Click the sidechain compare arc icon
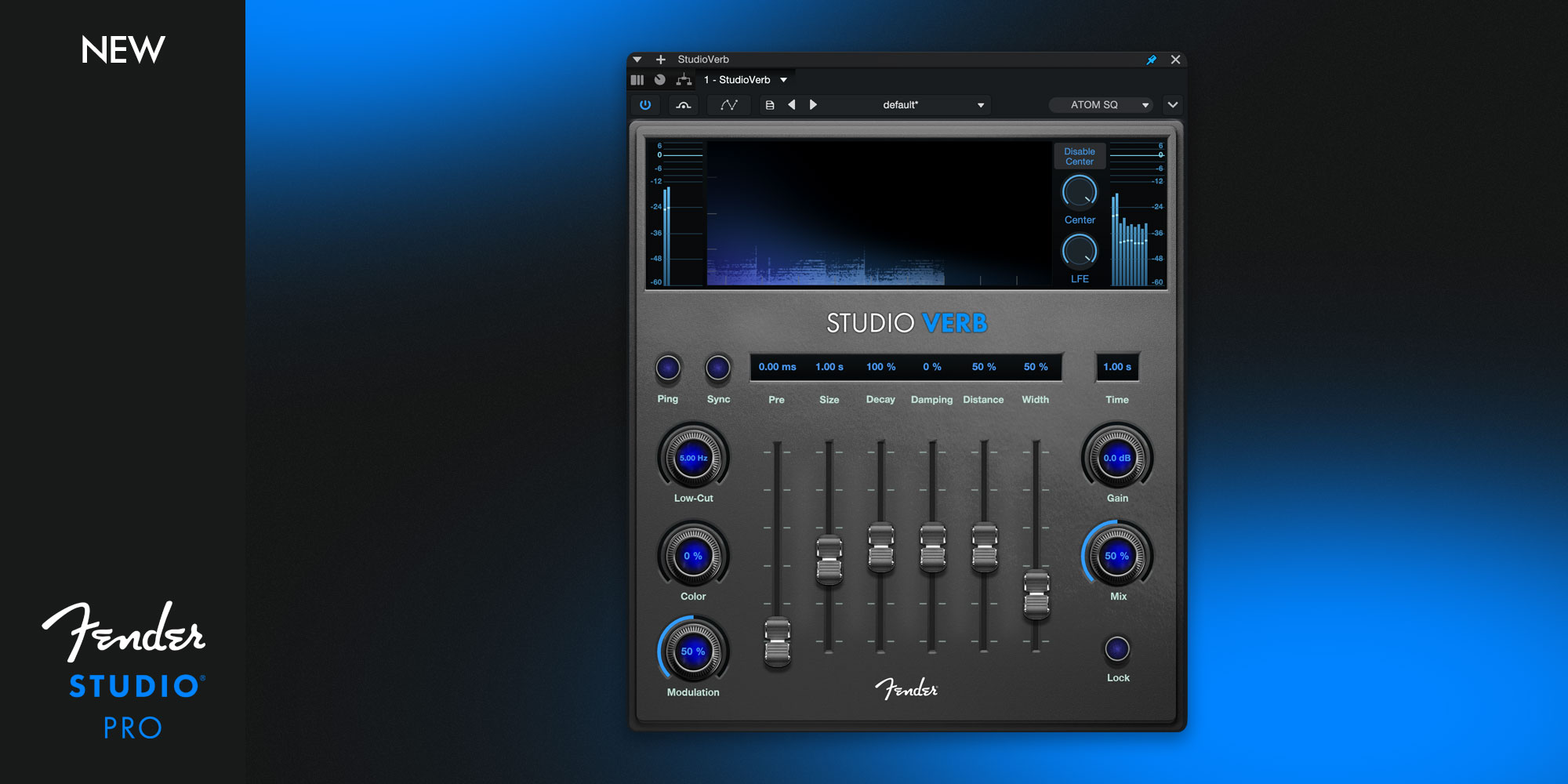This screenshot has width=1568, height=784. tap(684, 105)
